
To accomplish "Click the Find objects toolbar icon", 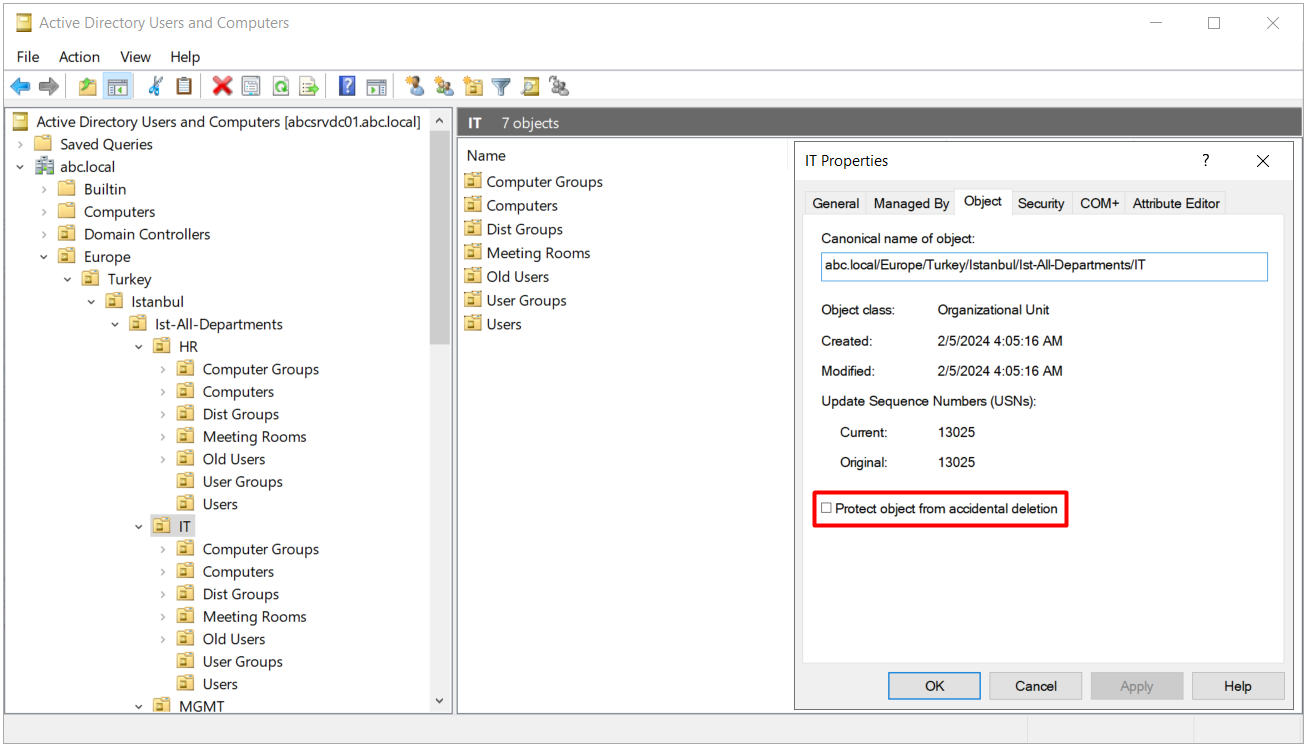I will 530,87.
